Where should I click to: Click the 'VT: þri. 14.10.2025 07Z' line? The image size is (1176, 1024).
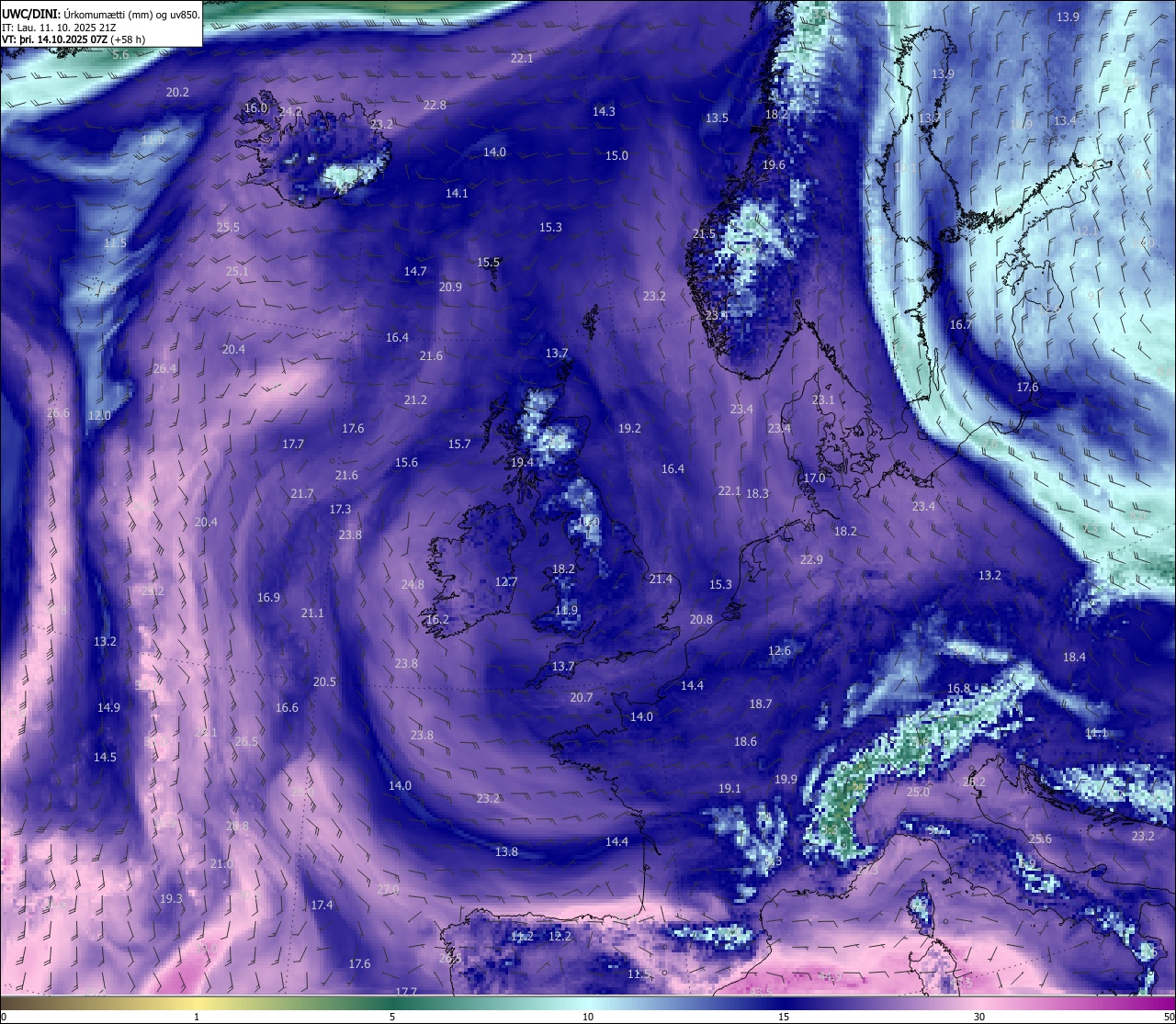(73, 39)
